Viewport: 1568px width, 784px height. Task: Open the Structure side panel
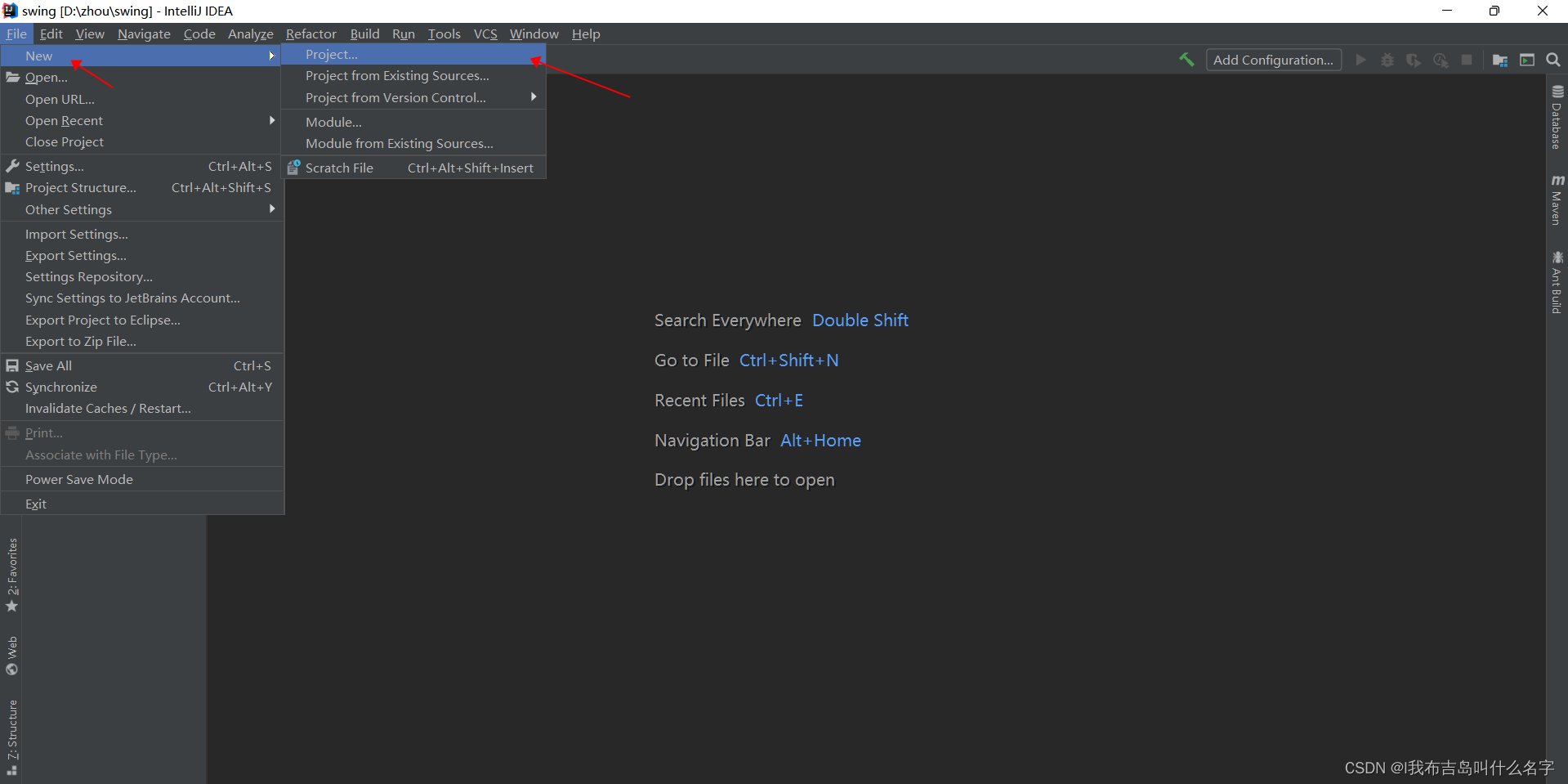pos(11,737)
